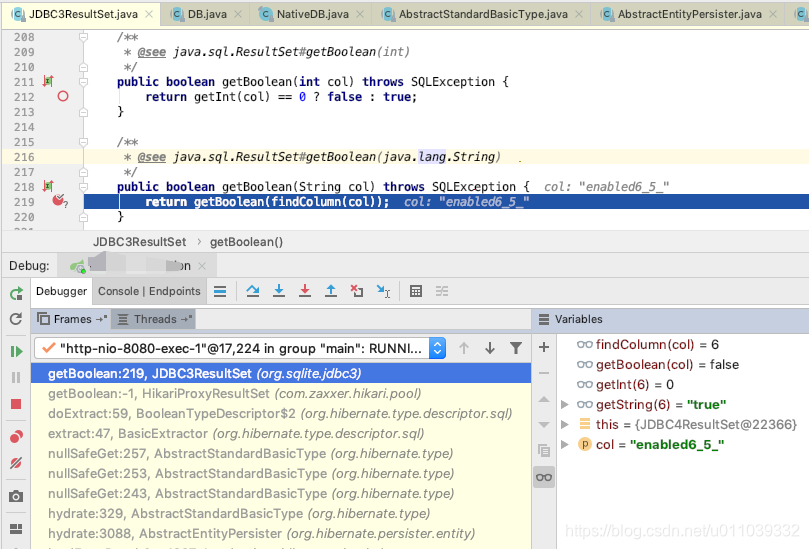809x549 pixels.
Task: Click the frames filter funnel icon
Action: (515, 348)
